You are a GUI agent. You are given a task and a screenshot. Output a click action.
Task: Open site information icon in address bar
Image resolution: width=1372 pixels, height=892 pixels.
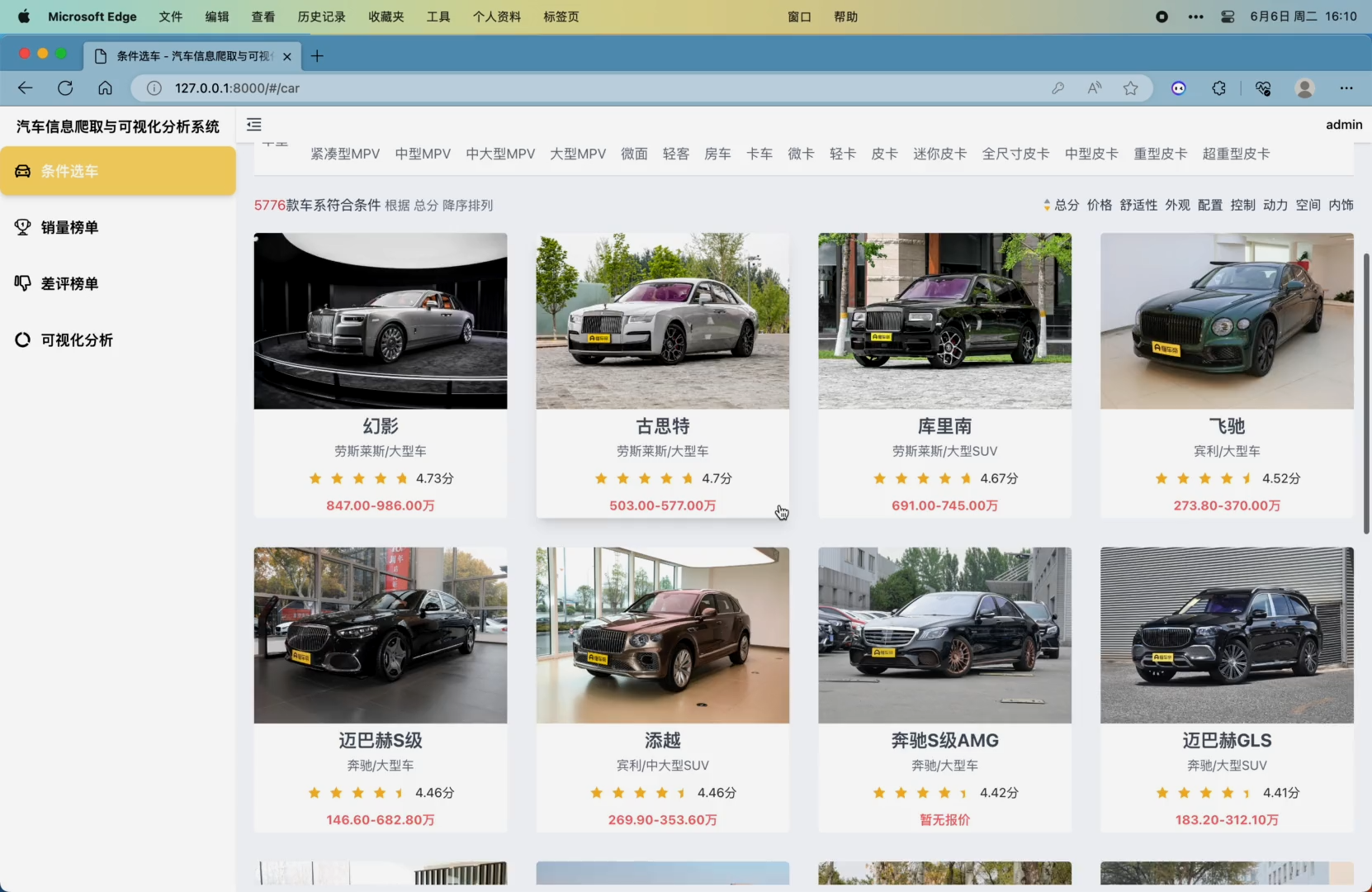tap(154, 88)
